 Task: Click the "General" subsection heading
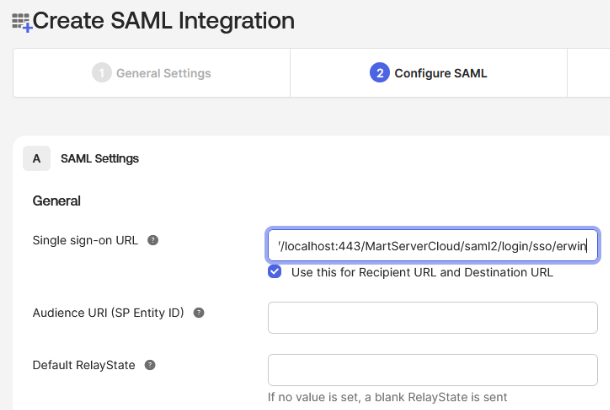(57, 201)
